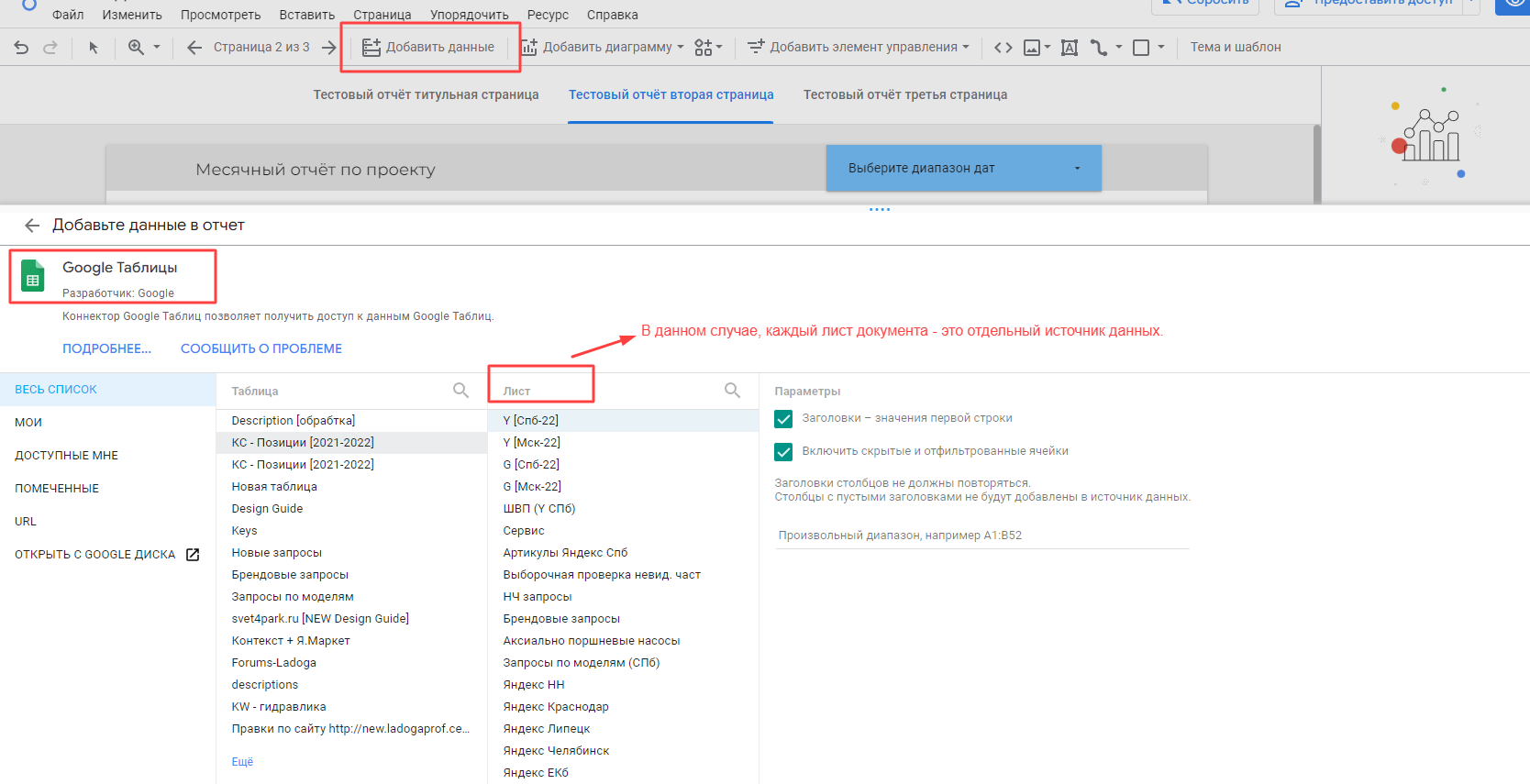Select sheet Сервис

click(x=624, y=531)
